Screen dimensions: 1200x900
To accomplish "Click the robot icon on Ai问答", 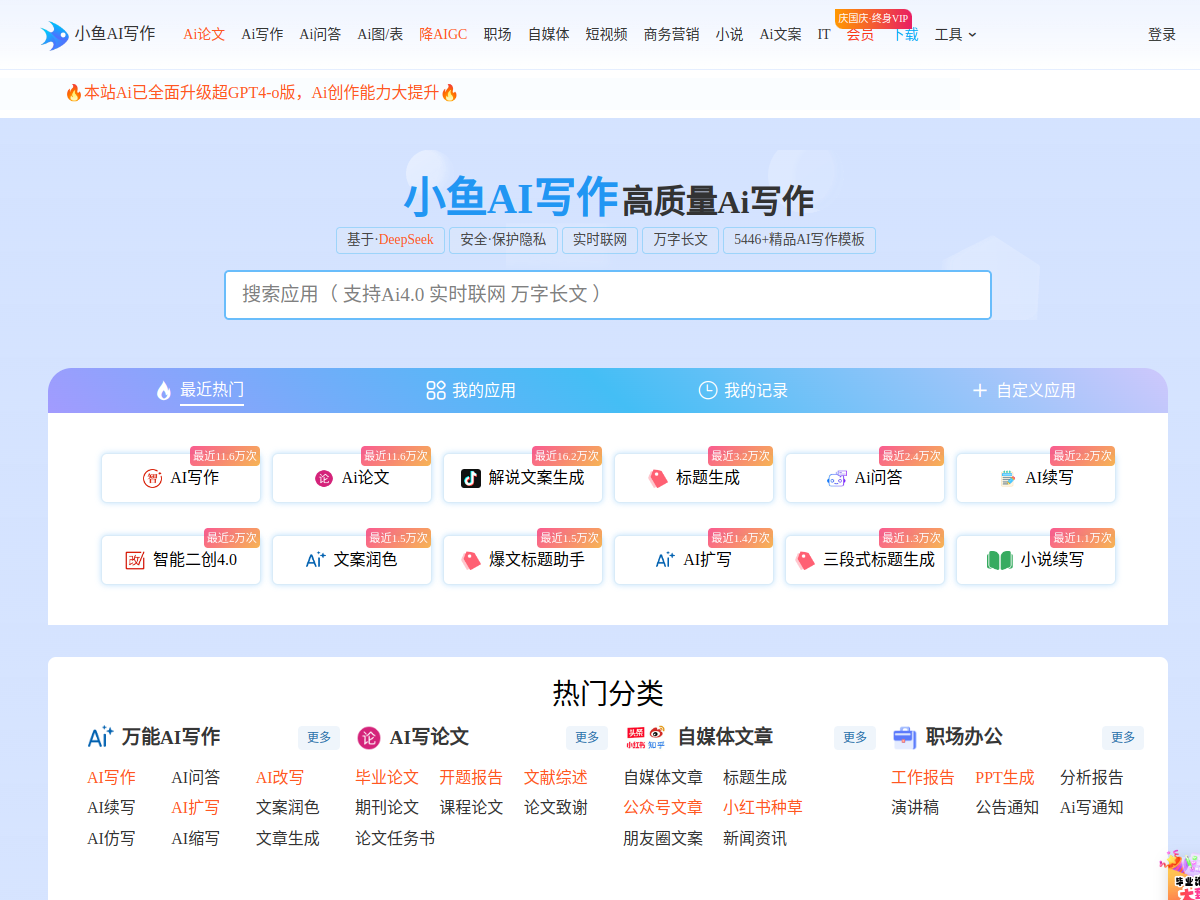I will (837, 479).
